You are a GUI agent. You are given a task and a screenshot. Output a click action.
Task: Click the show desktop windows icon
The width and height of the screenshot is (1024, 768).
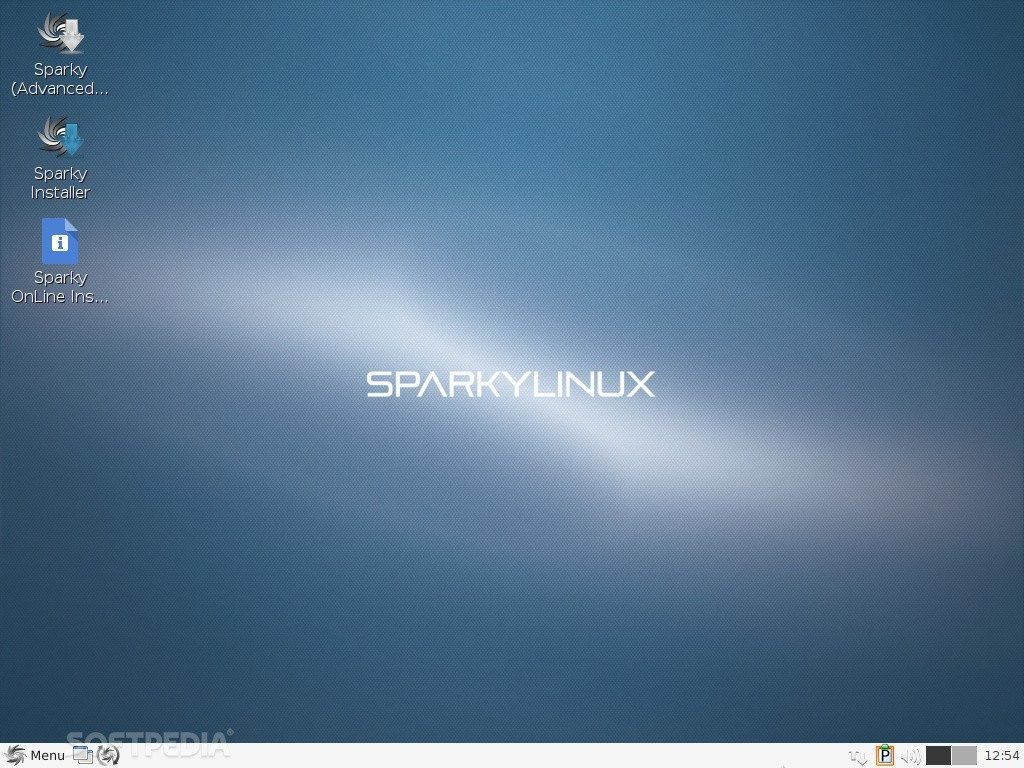coord(83,756)
